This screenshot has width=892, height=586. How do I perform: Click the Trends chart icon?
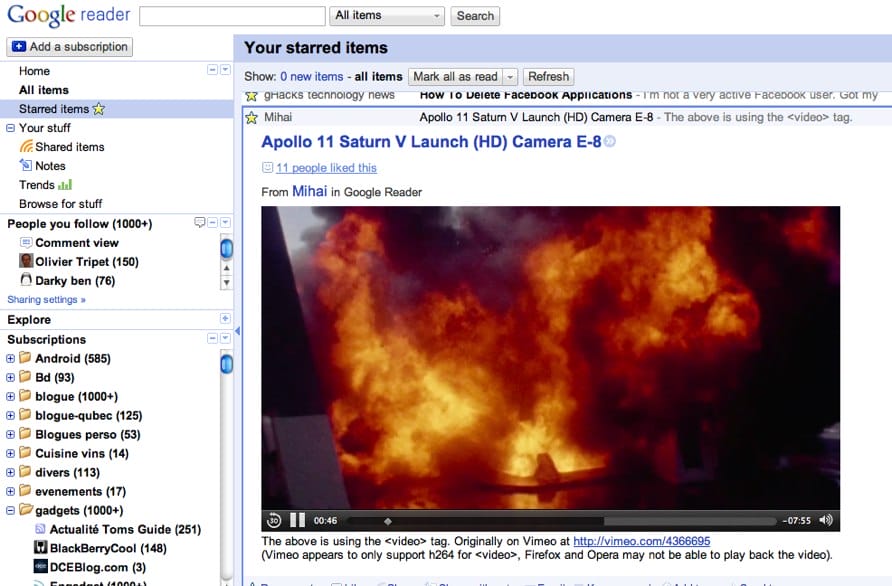click(x=66, y=184)
